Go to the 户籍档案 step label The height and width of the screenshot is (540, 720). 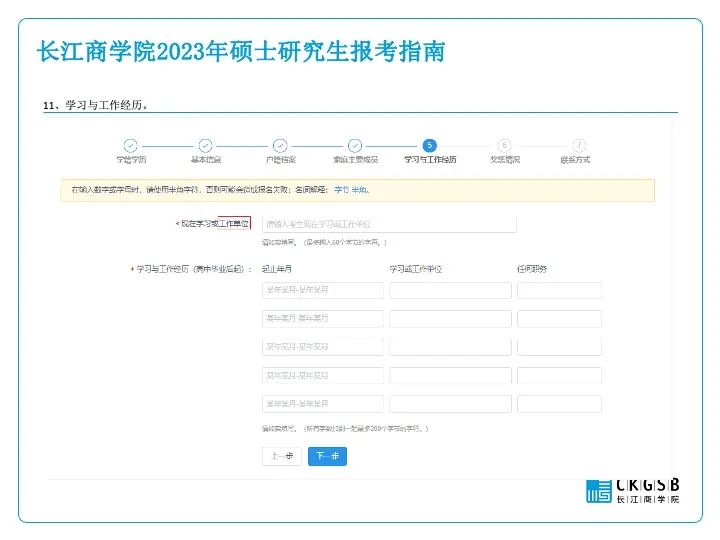(x=281, y=160)
